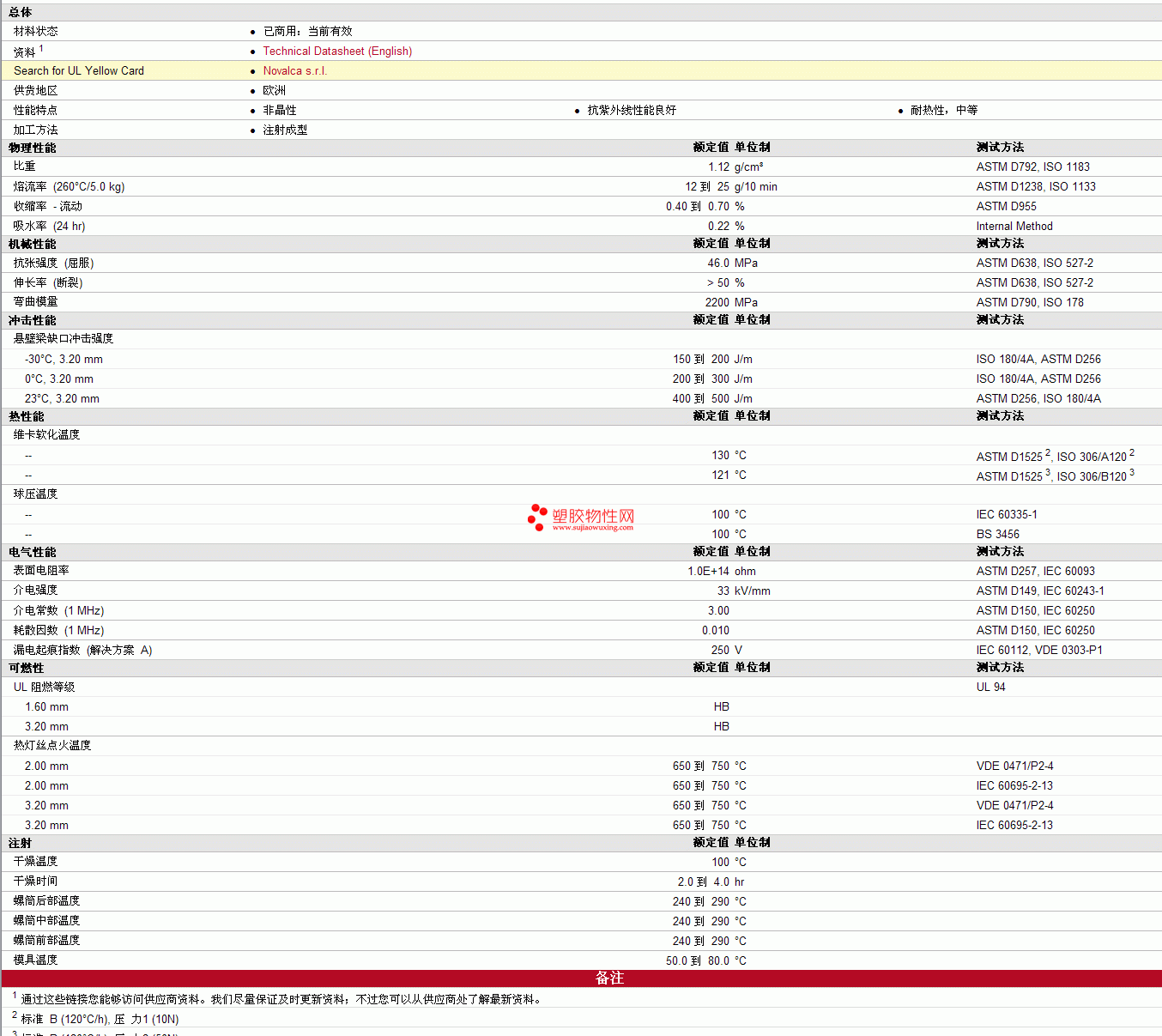Click the UL 阻燃等级 label

44,687
